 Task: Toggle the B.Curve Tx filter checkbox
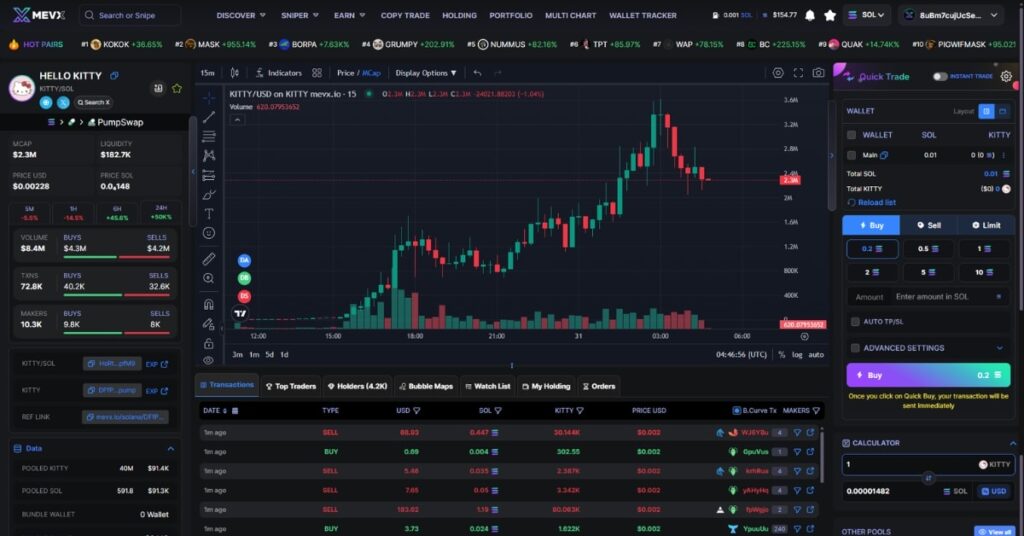[x=736, y=411]
